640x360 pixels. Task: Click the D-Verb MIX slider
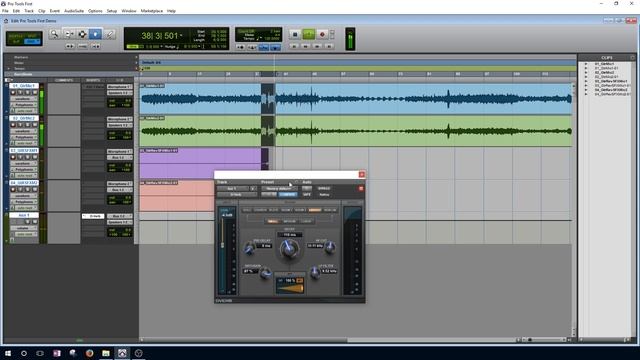click(289, 289)
